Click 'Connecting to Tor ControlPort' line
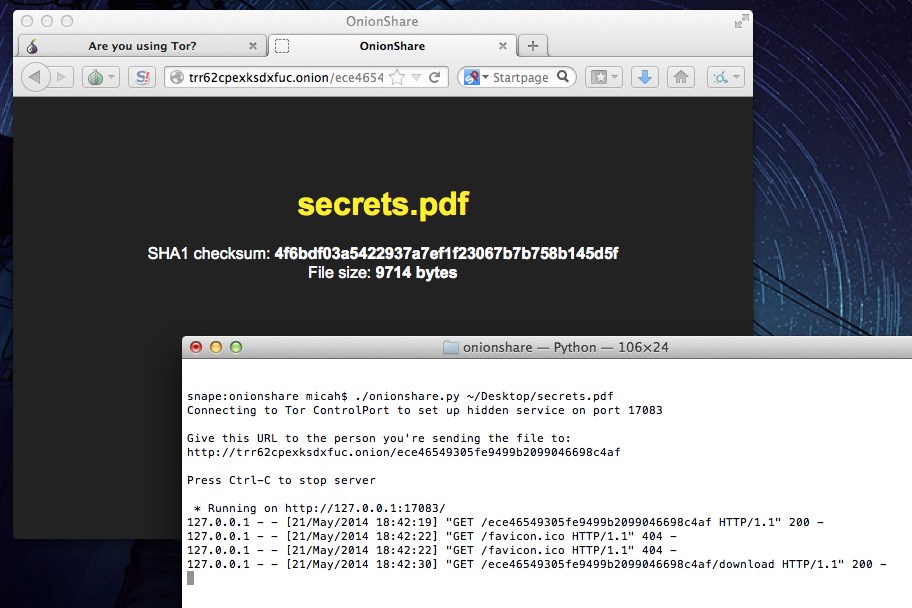This screenshot has width=912, height=608. click(425, 410)
